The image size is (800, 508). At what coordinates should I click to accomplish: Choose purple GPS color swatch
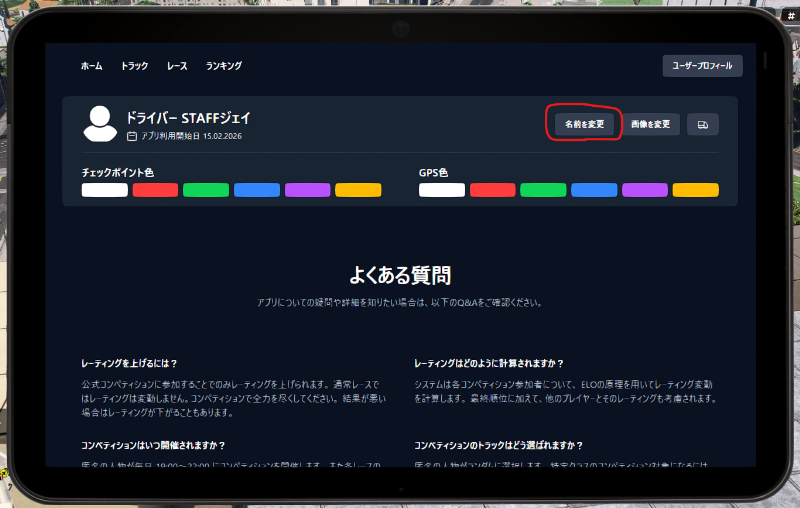(645, 190)
